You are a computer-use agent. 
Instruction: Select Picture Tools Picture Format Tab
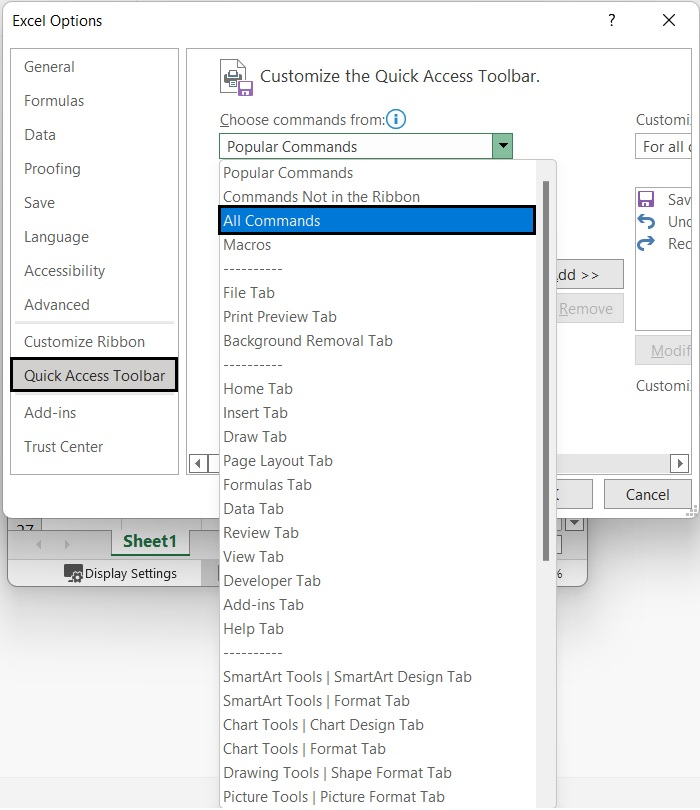tap(377, 797)
